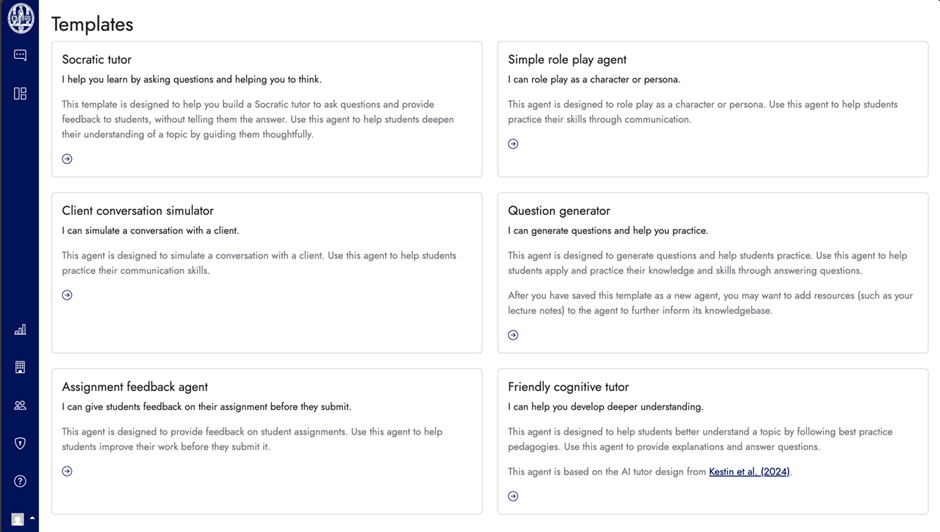This screenshot has width=940, height=532.
Task: Open the help question mark icon
Action: (x=20, y=481)
